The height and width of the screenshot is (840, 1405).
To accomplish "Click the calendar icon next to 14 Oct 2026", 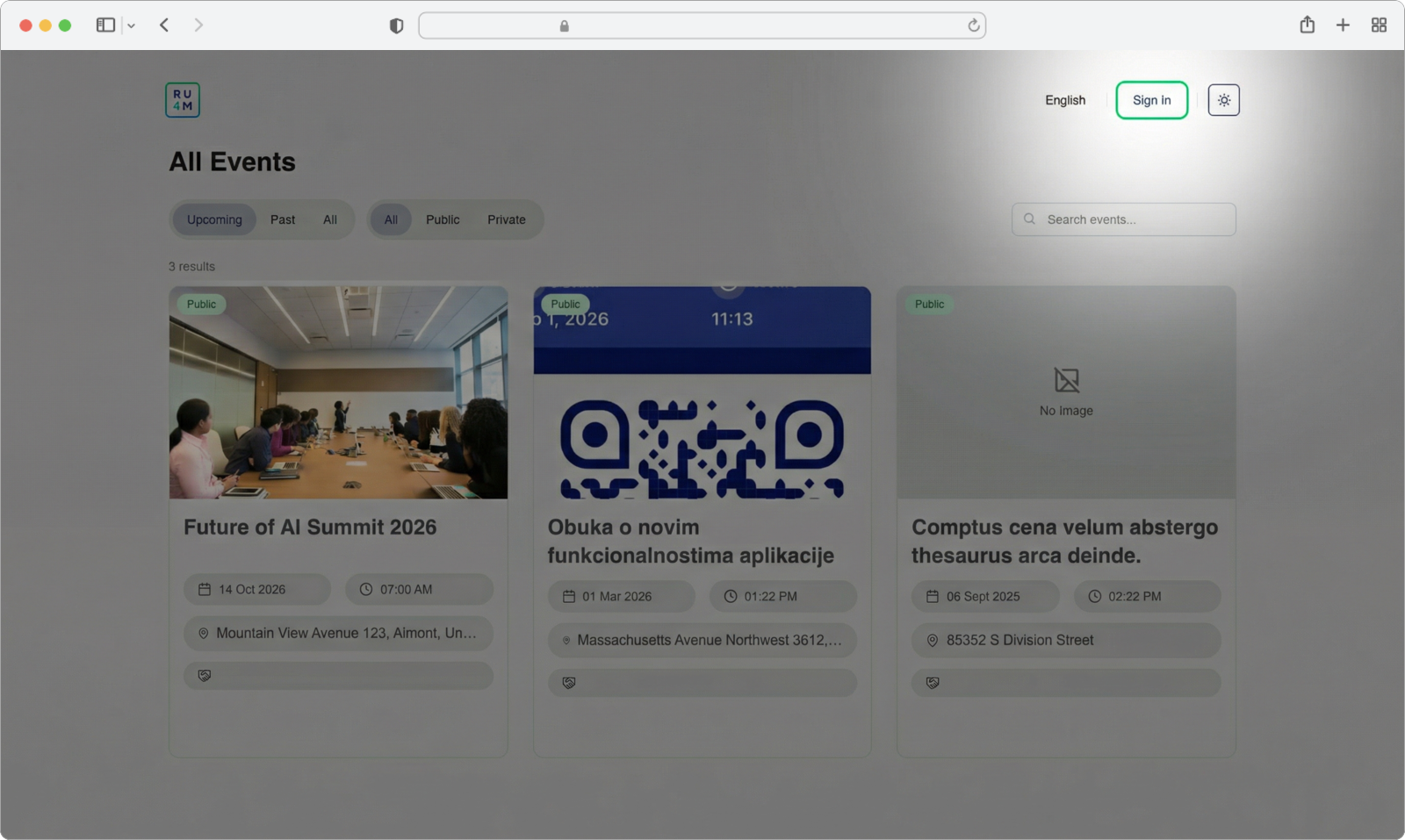I will [x=205, y=589].
